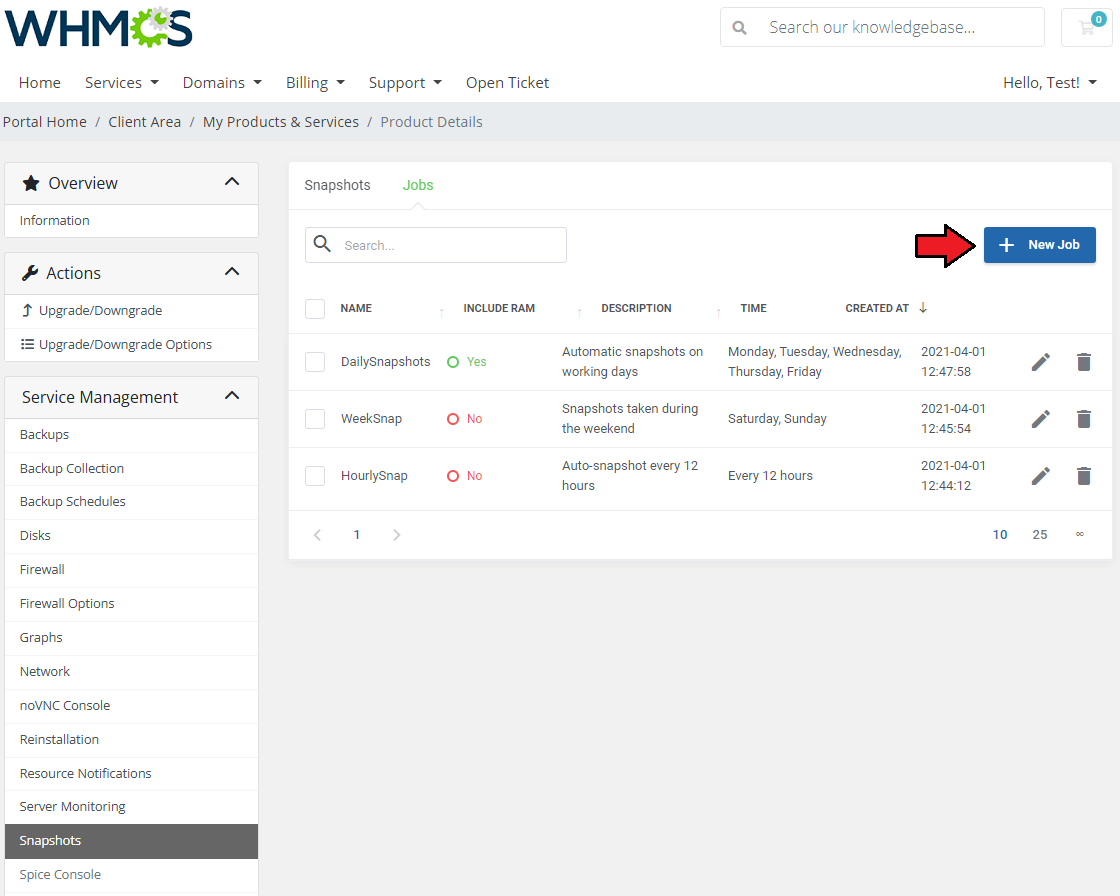Screen dimensions: 1120x896
Task: Open Backup Schedules in the sidebar
Action: (131, 502)
